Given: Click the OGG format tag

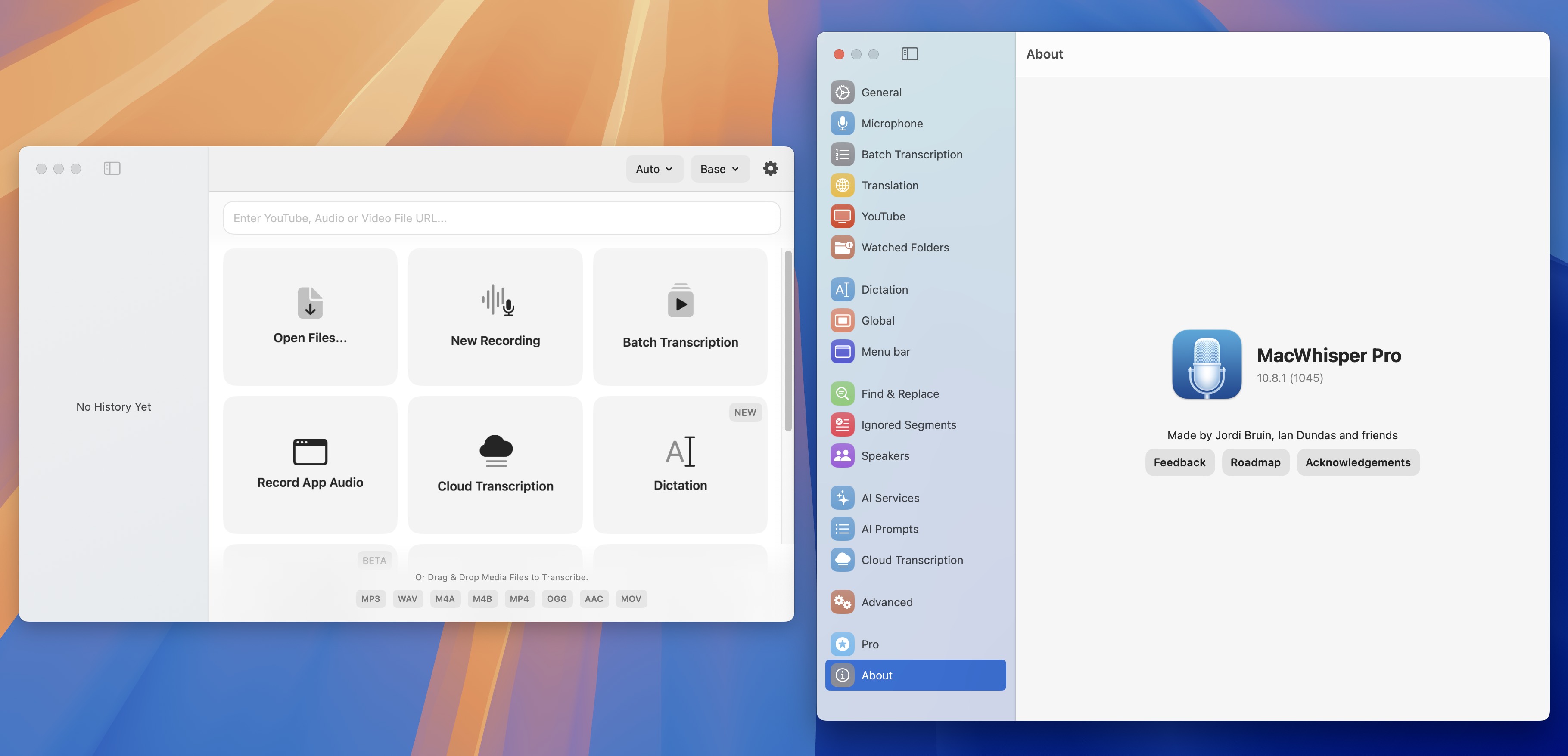Looking at the screenshot, I should pyautogui.click(x=557, y=598).
